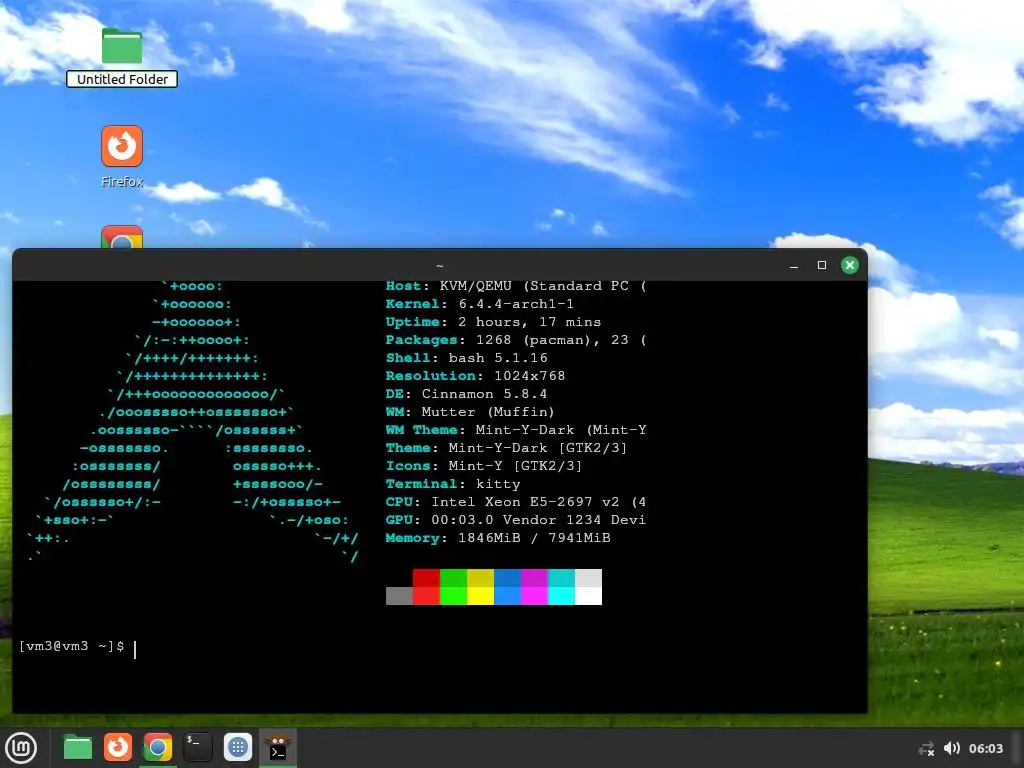Open Firefox from the taskbar
Screen dimensions: 1024x768
[x=118, y=748]
